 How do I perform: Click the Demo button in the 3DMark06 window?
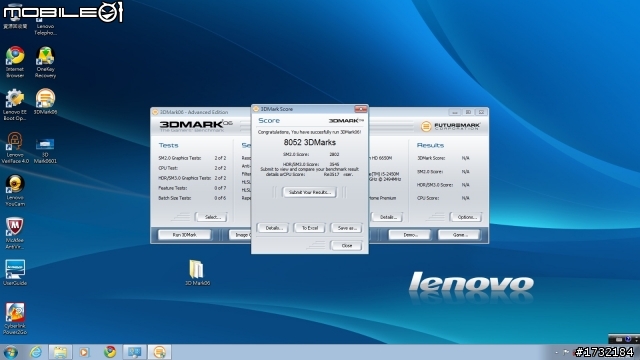coord(409,235)
